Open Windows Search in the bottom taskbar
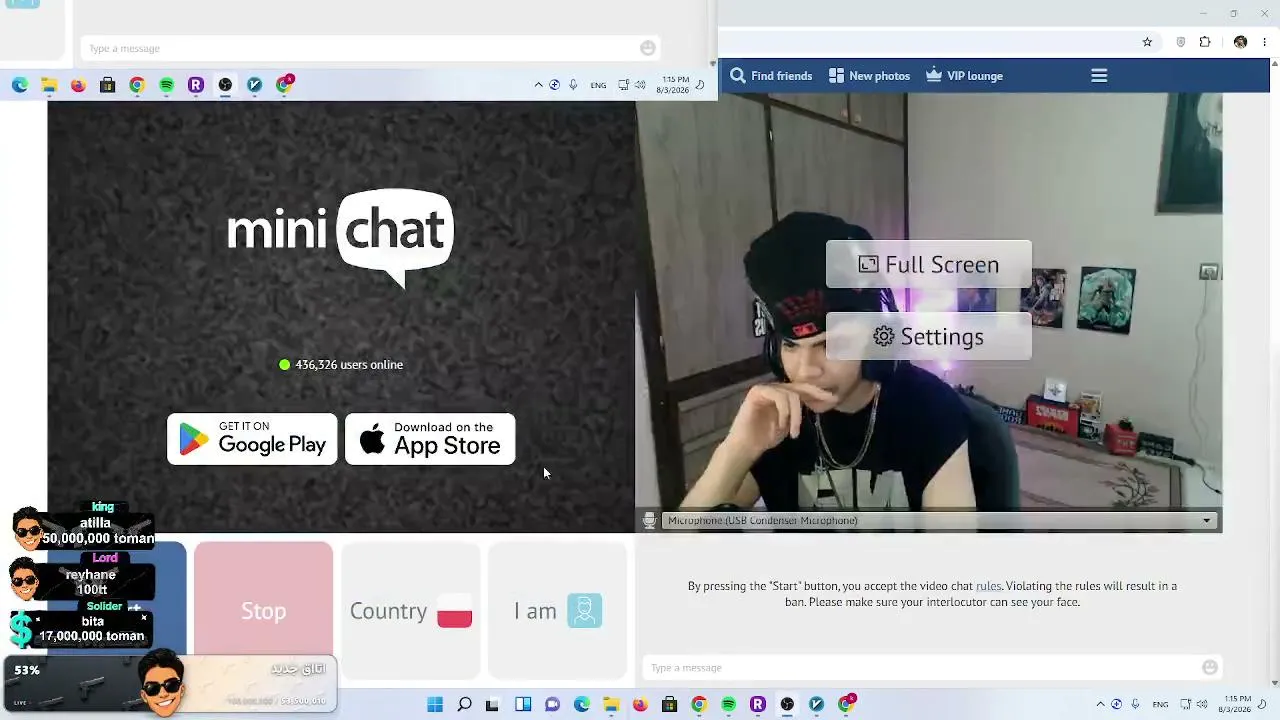The height and width of the screenshot is (720, 1280). click(464, 704)
